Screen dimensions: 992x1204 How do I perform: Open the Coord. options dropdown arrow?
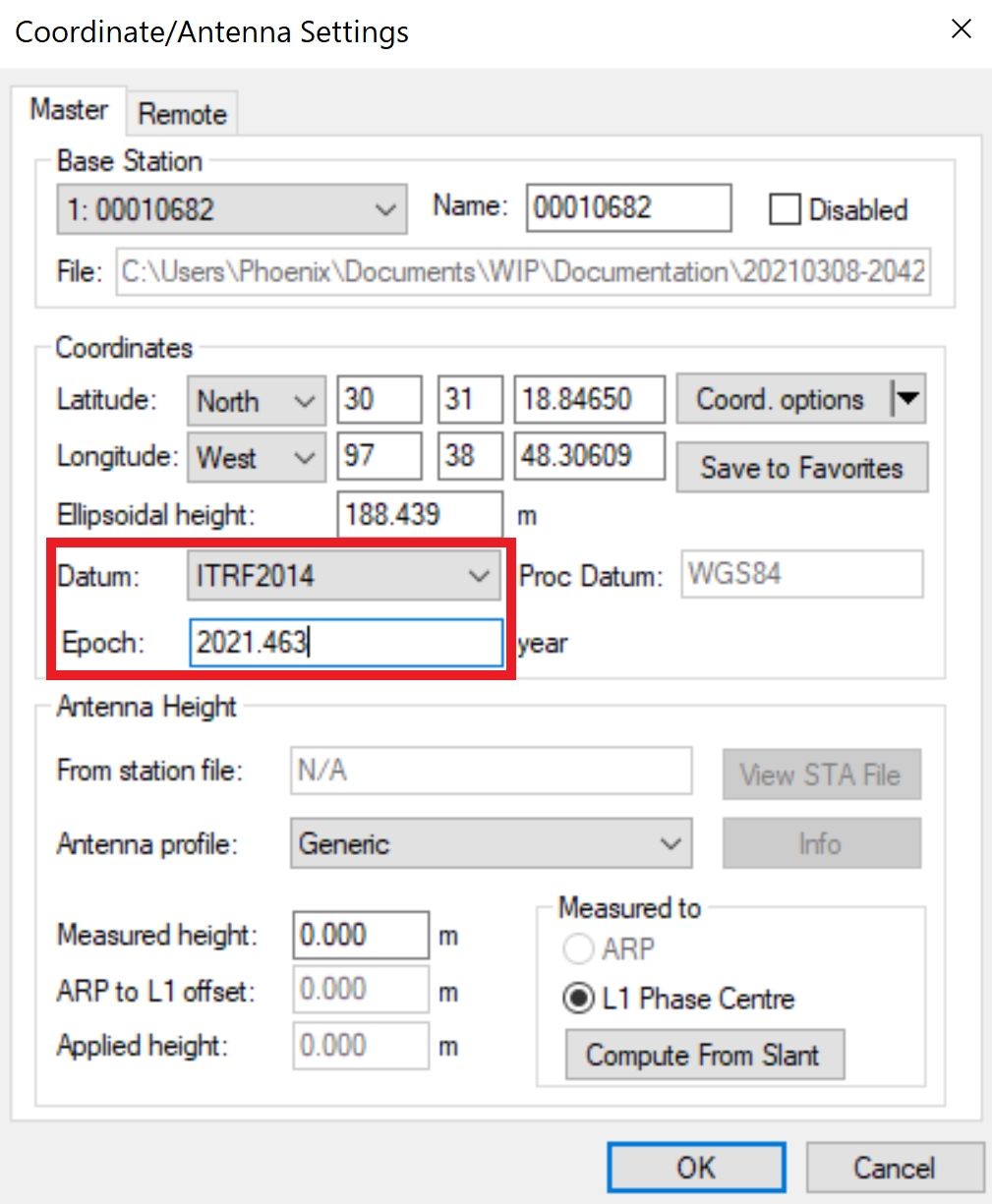[x=907, y=399]
